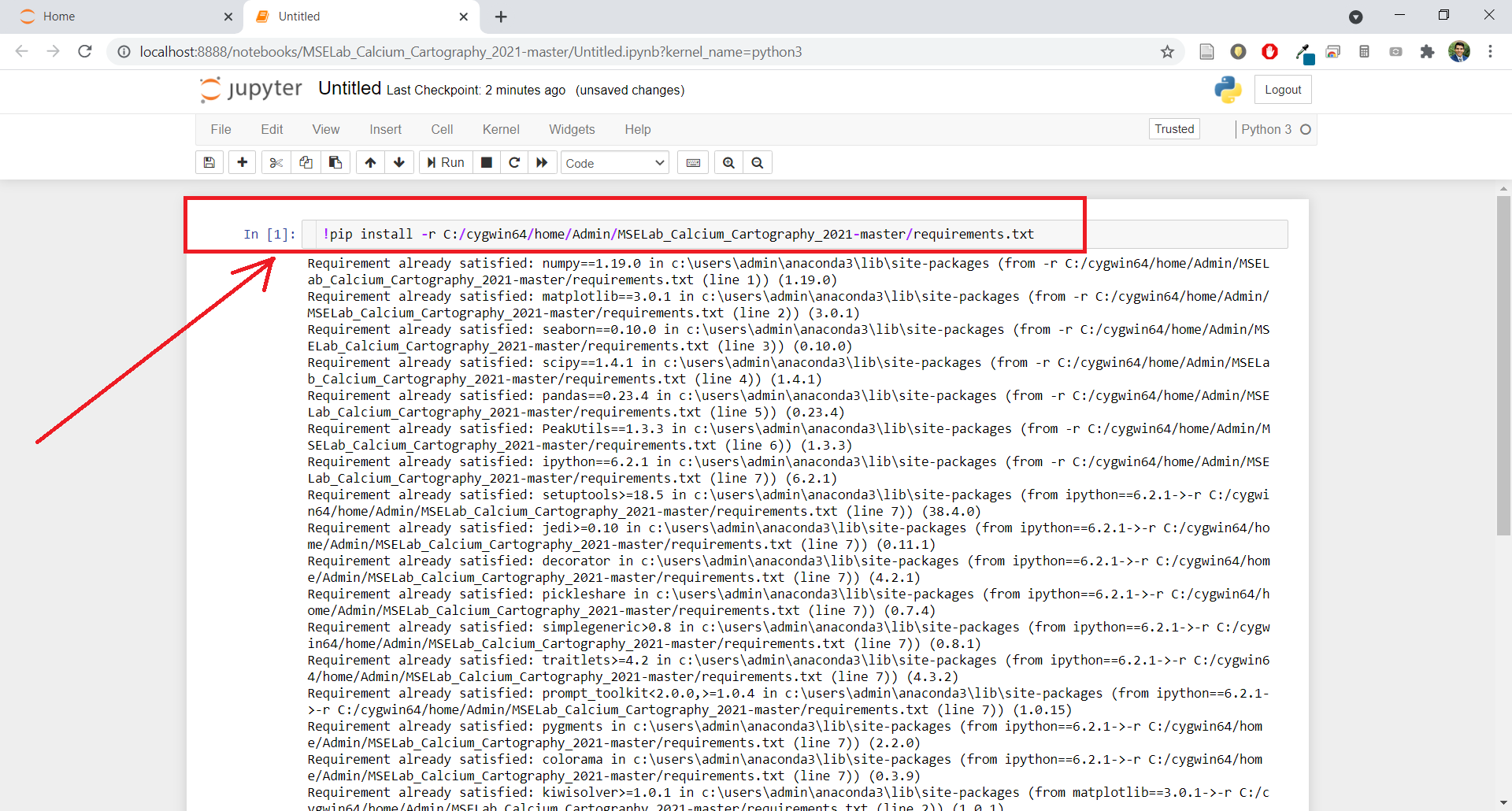
Task: Paste cells below using clipboard icon
Action: pos(335,162)
